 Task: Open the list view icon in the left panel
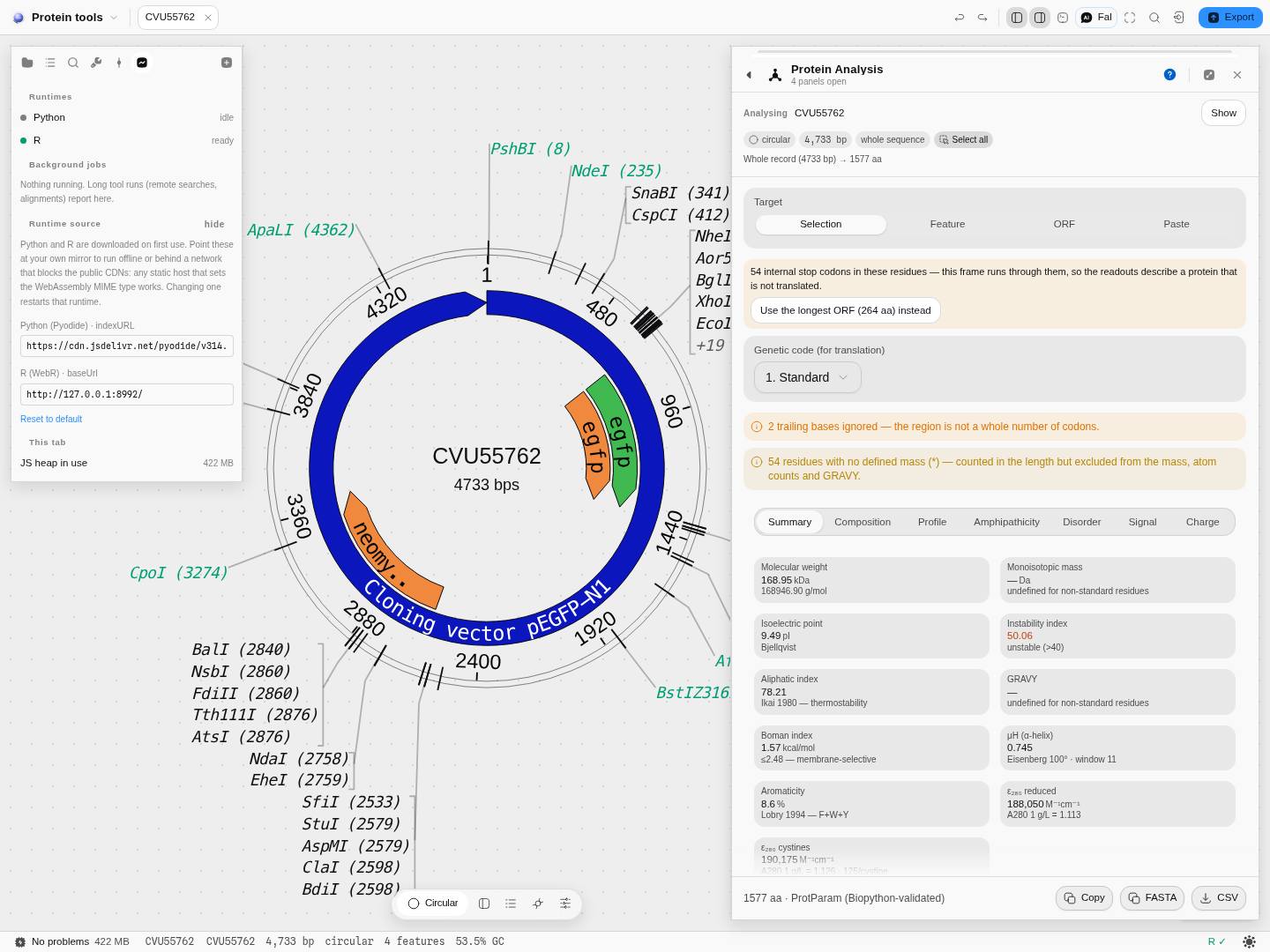tap(50, 63)
